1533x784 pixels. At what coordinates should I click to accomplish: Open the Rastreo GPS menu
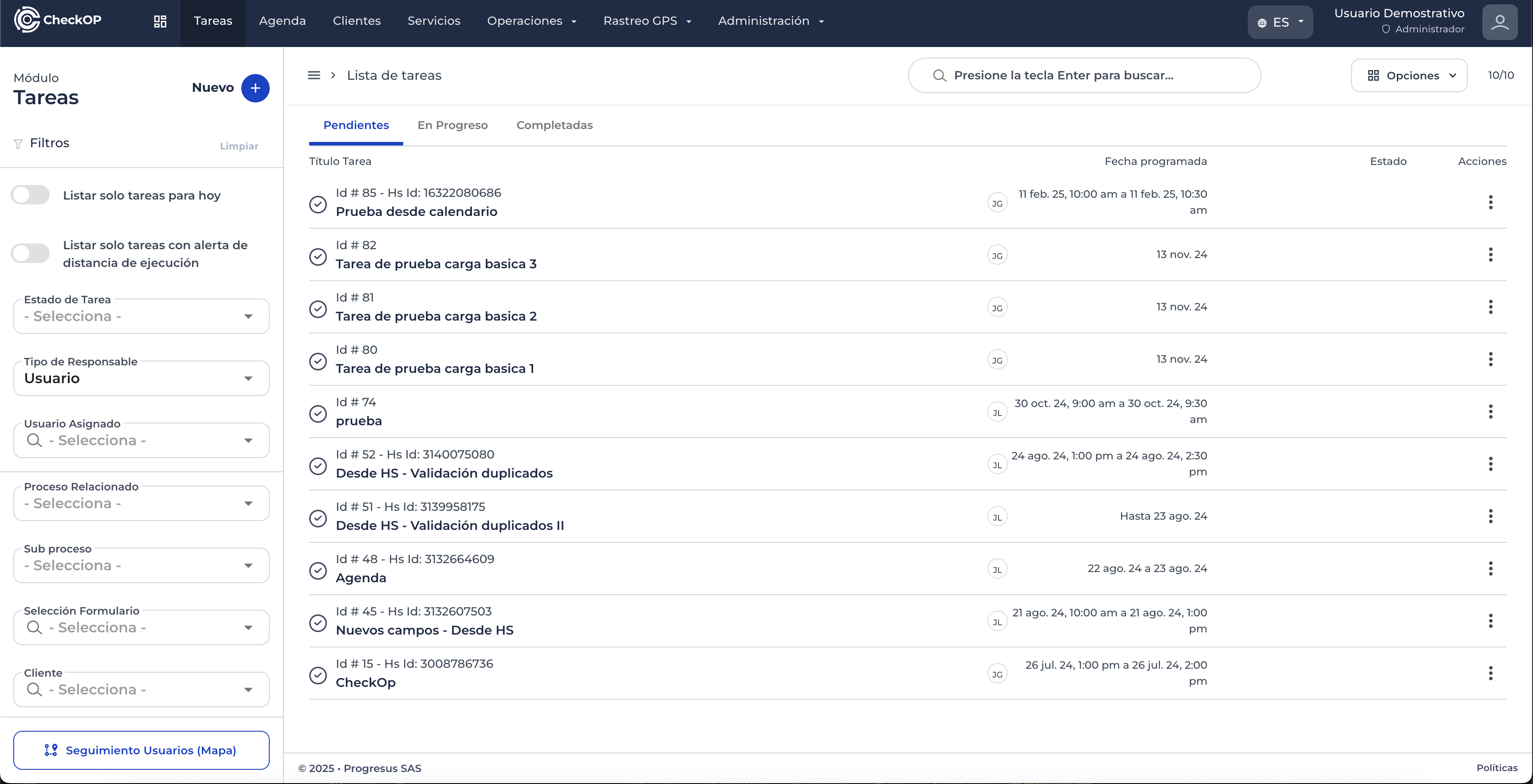[647, 21]
